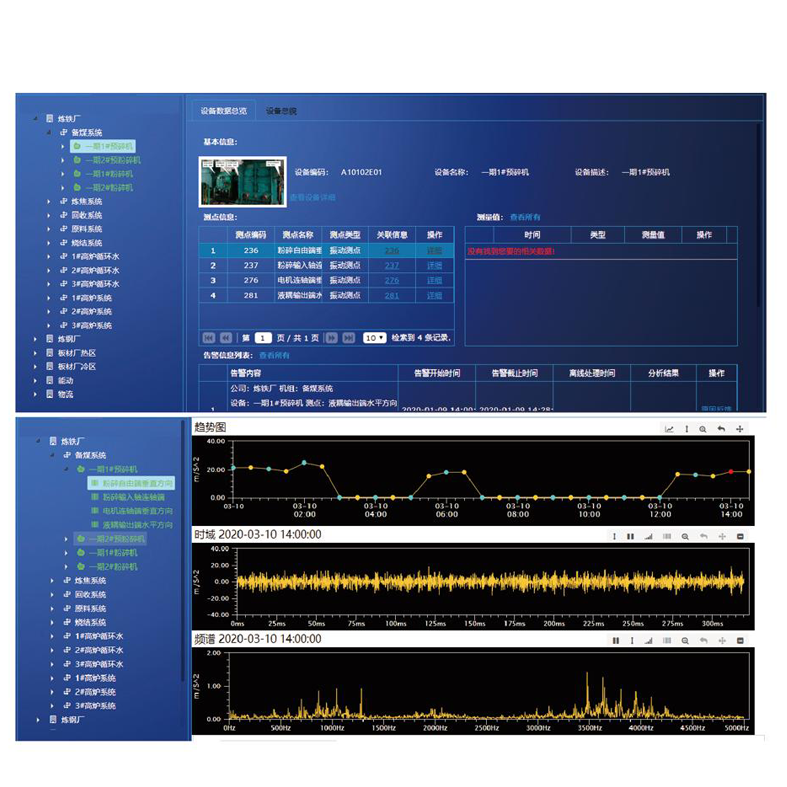Click the 查看所有 link beside 告警信息列表

coord(275,354)
